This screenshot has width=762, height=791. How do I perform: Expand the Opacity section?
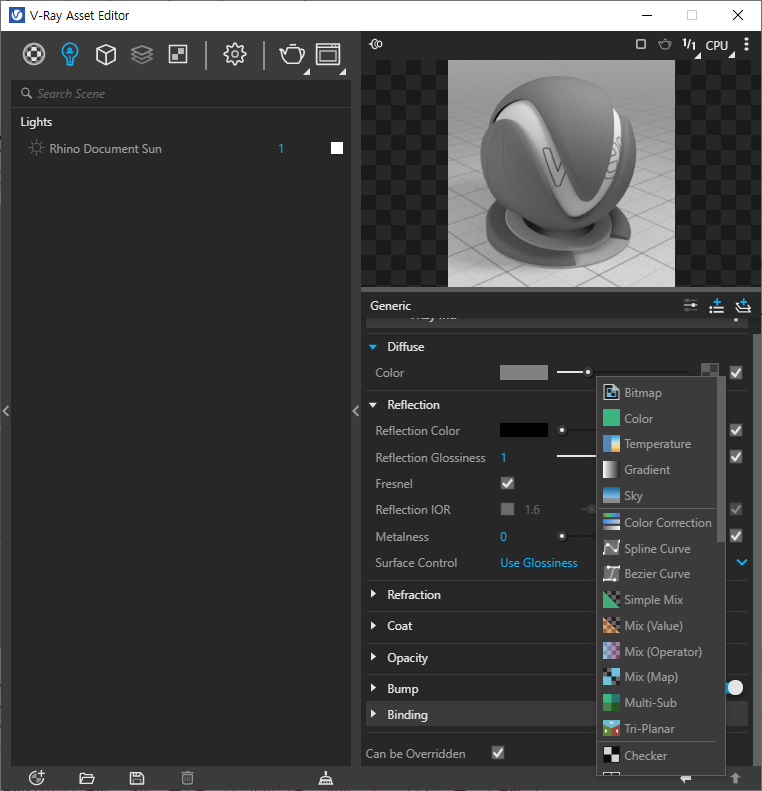373,657
